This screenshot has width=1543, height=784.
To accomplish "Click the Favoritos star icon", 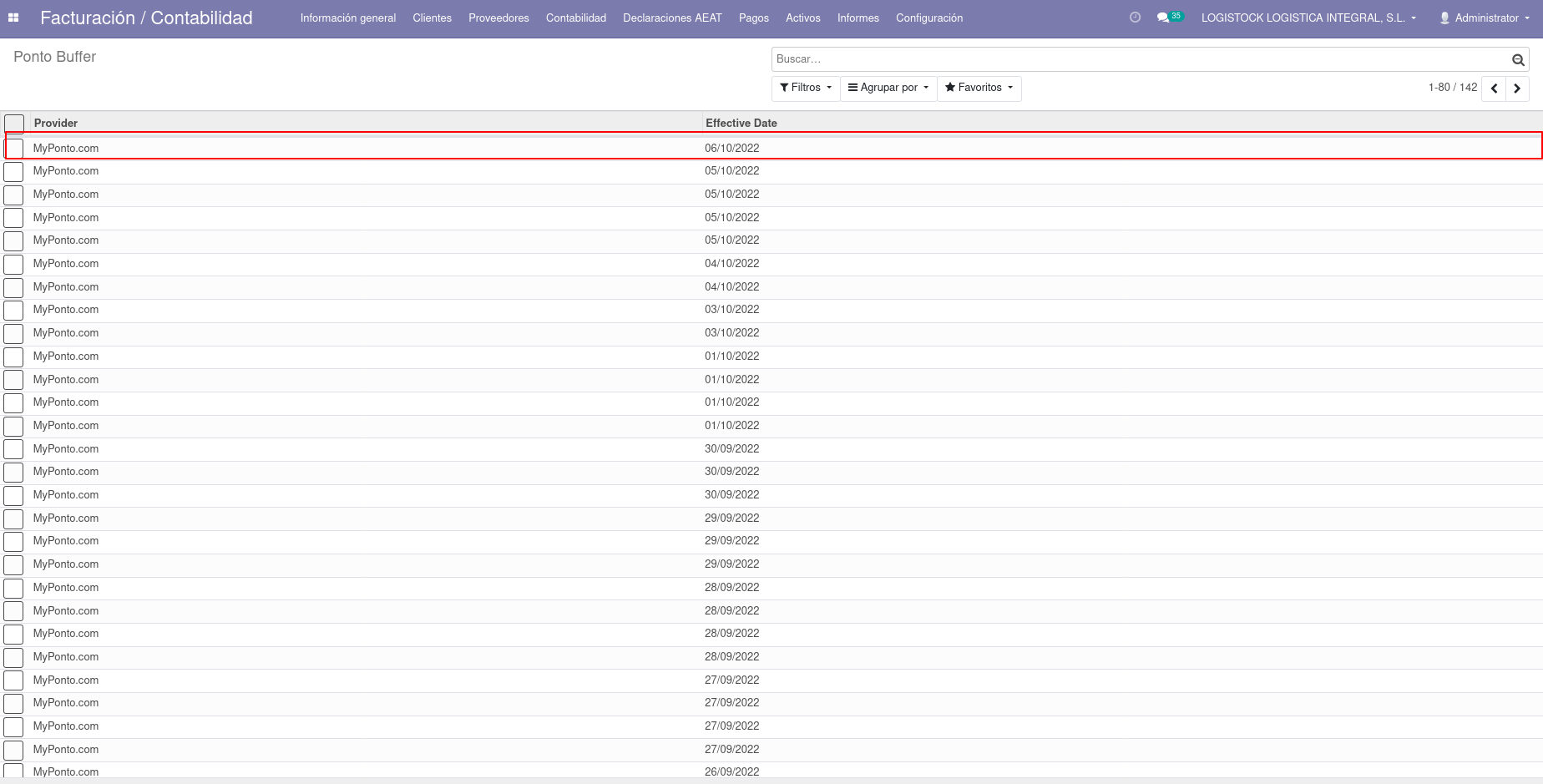I will pyautogui.click(x=949, y=87).
